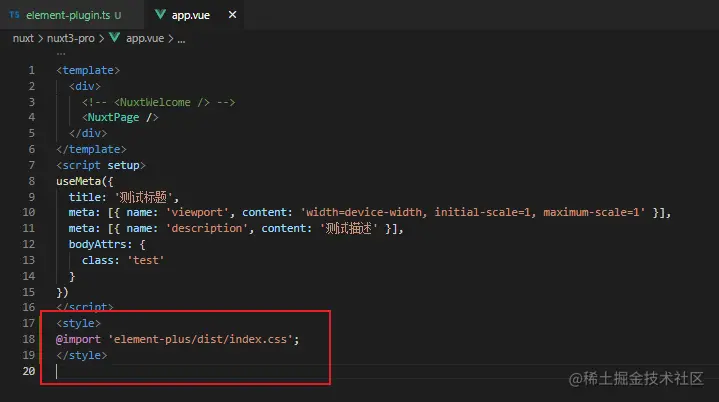Click the commented NuxtWelcome line

159,102
